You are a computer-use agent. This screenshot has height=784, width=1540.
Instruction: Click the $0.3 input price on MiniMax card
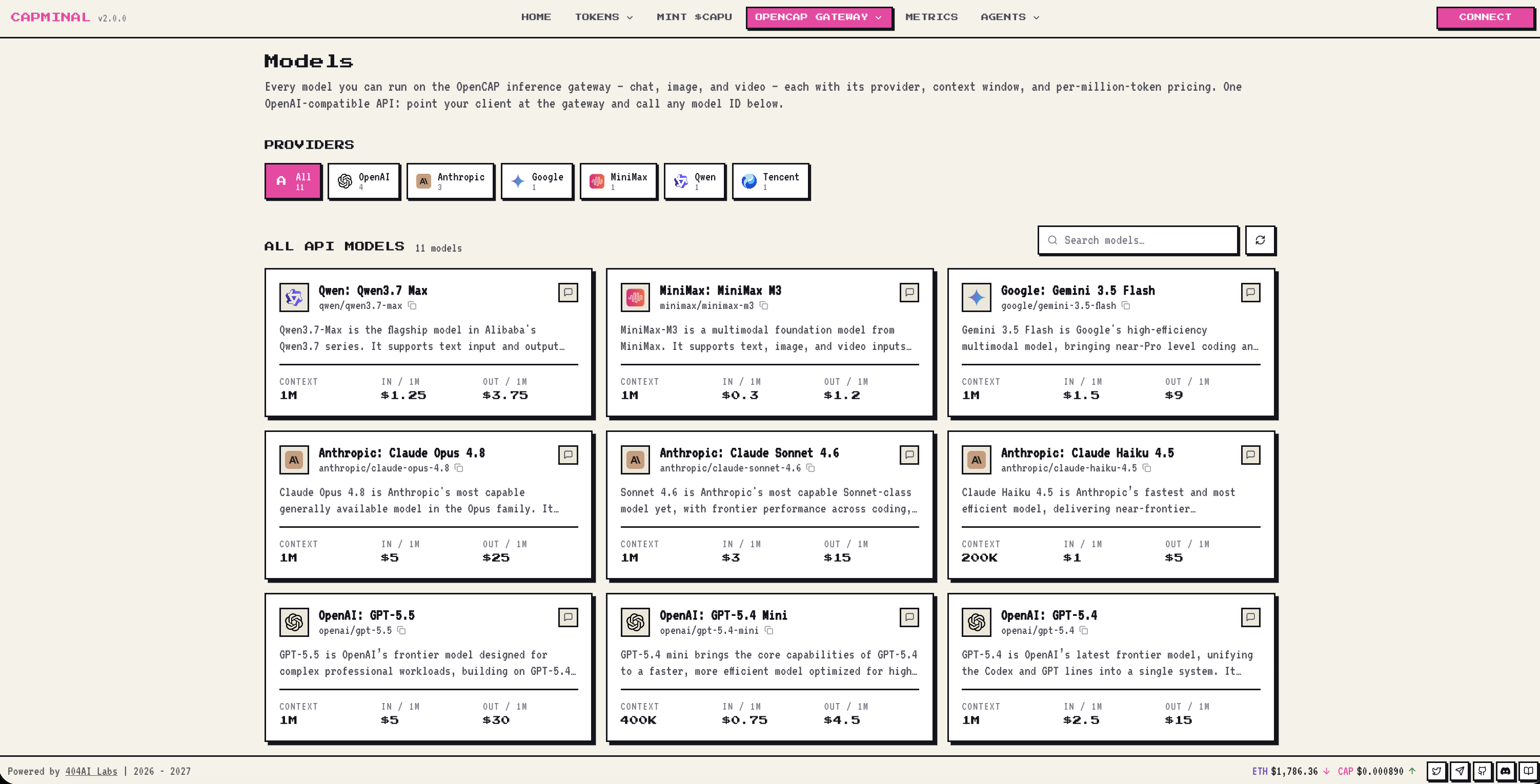click(x=740, y=395)
